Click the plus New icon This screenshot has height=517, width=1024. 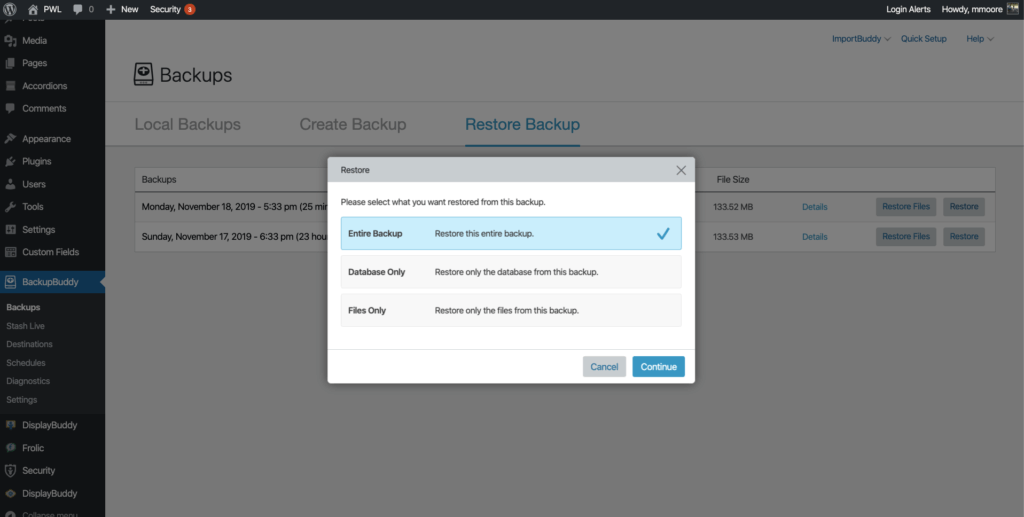tap(111, 10)
